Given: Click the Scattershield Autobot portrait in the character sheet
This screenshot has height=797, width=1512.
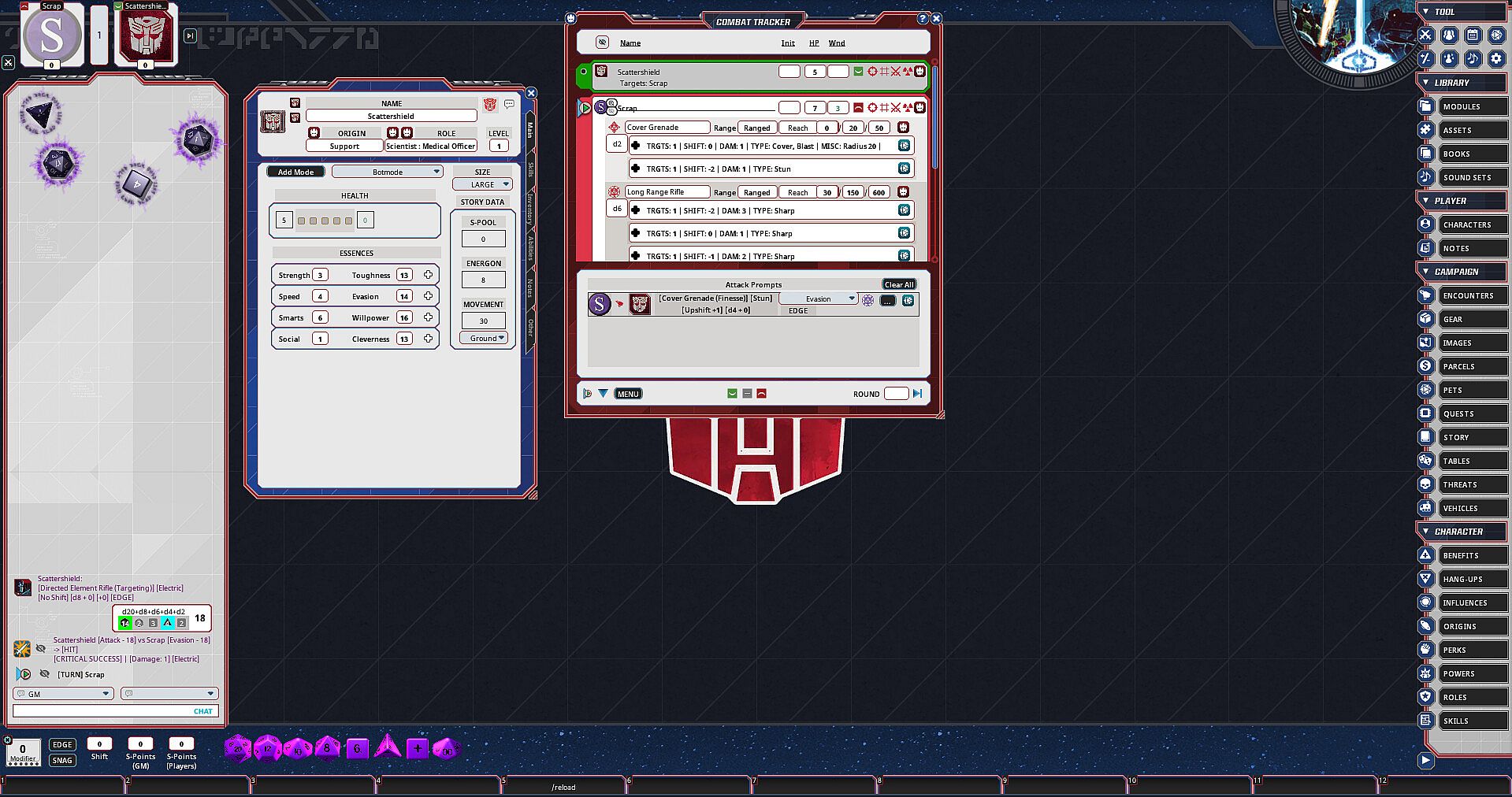Looking at the screenshot, I should 273,122.
